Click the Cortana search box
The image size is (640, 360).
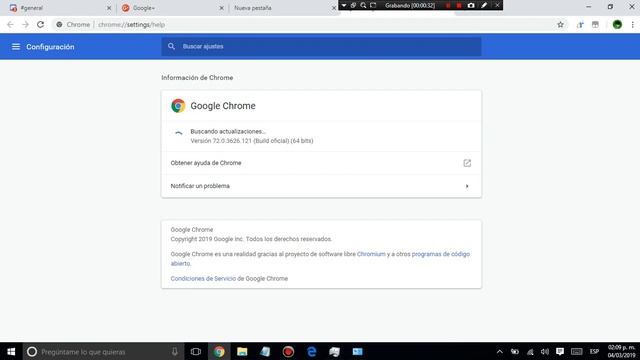tap(102, 351)
